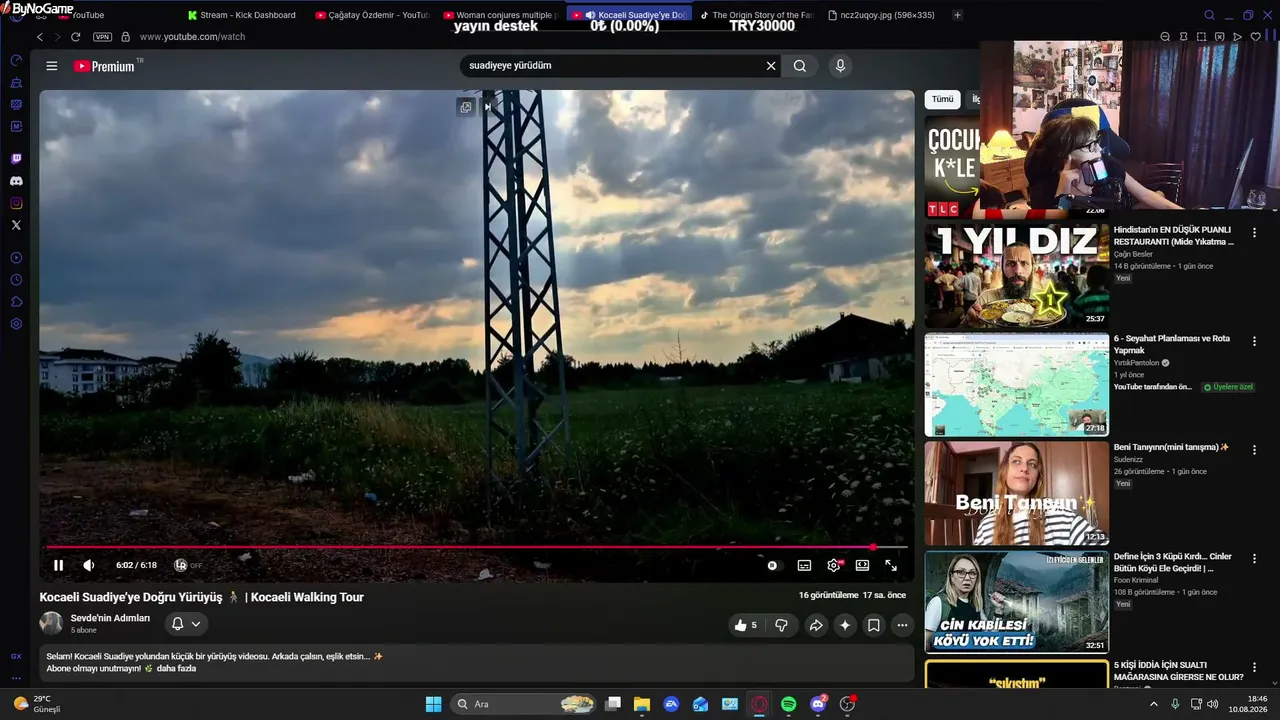Seek on the red video progress bar

(477, 547)
